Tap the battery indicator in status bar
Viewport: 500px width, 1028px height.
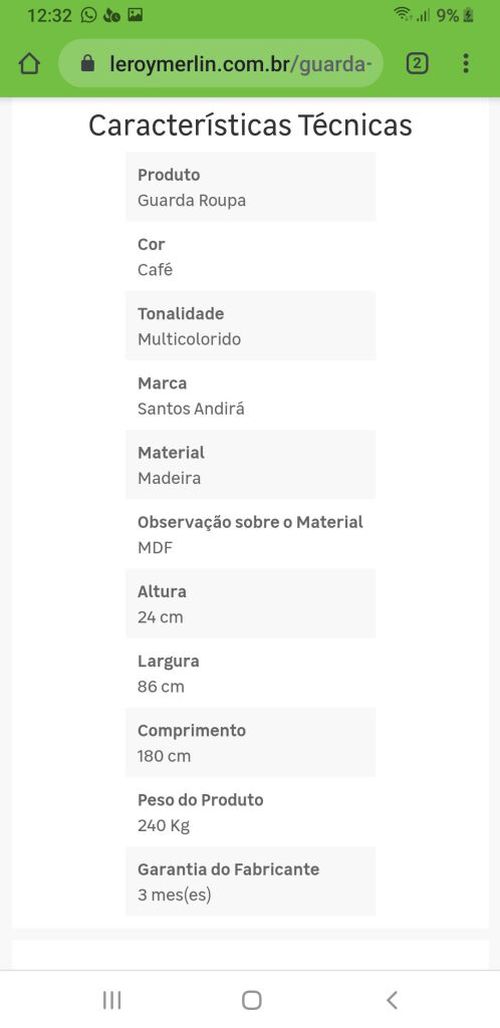(468, 15)
